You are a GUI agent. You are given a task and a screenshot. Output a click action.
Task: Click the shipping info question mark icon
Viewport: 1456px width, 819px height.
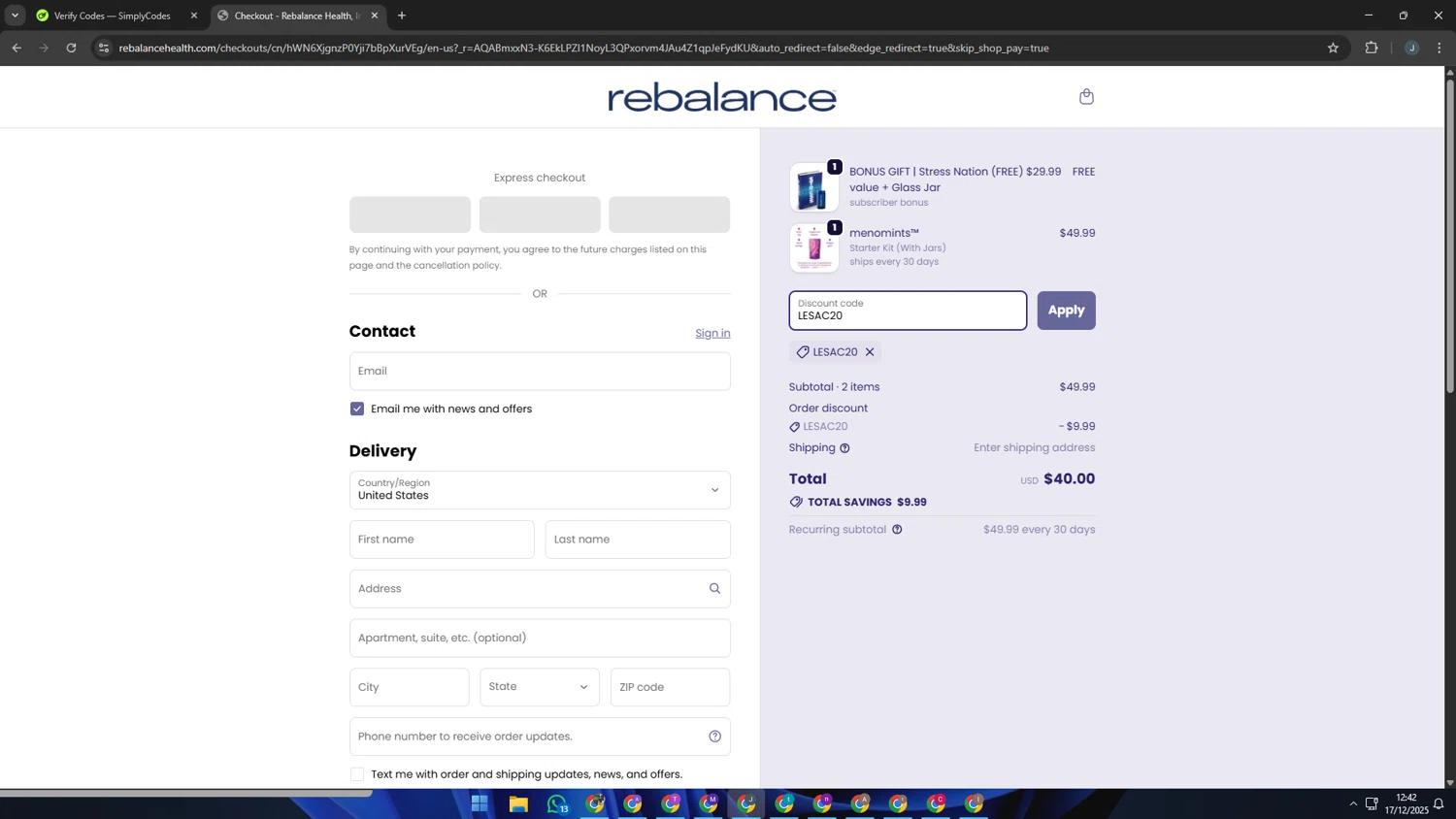tap(844, 448)
